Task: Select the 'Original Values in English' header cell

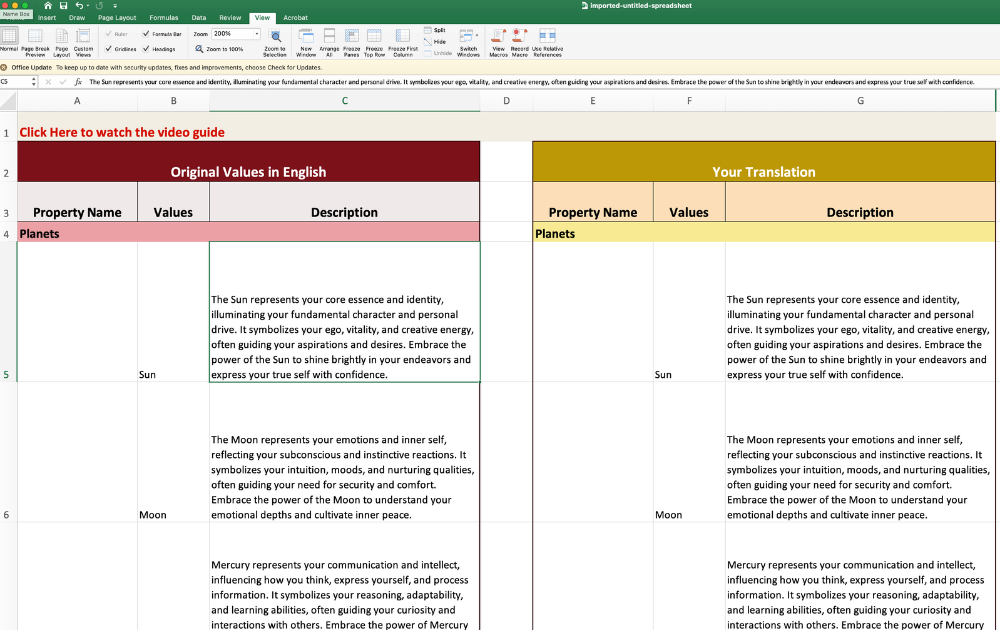Action: point(249,162)
